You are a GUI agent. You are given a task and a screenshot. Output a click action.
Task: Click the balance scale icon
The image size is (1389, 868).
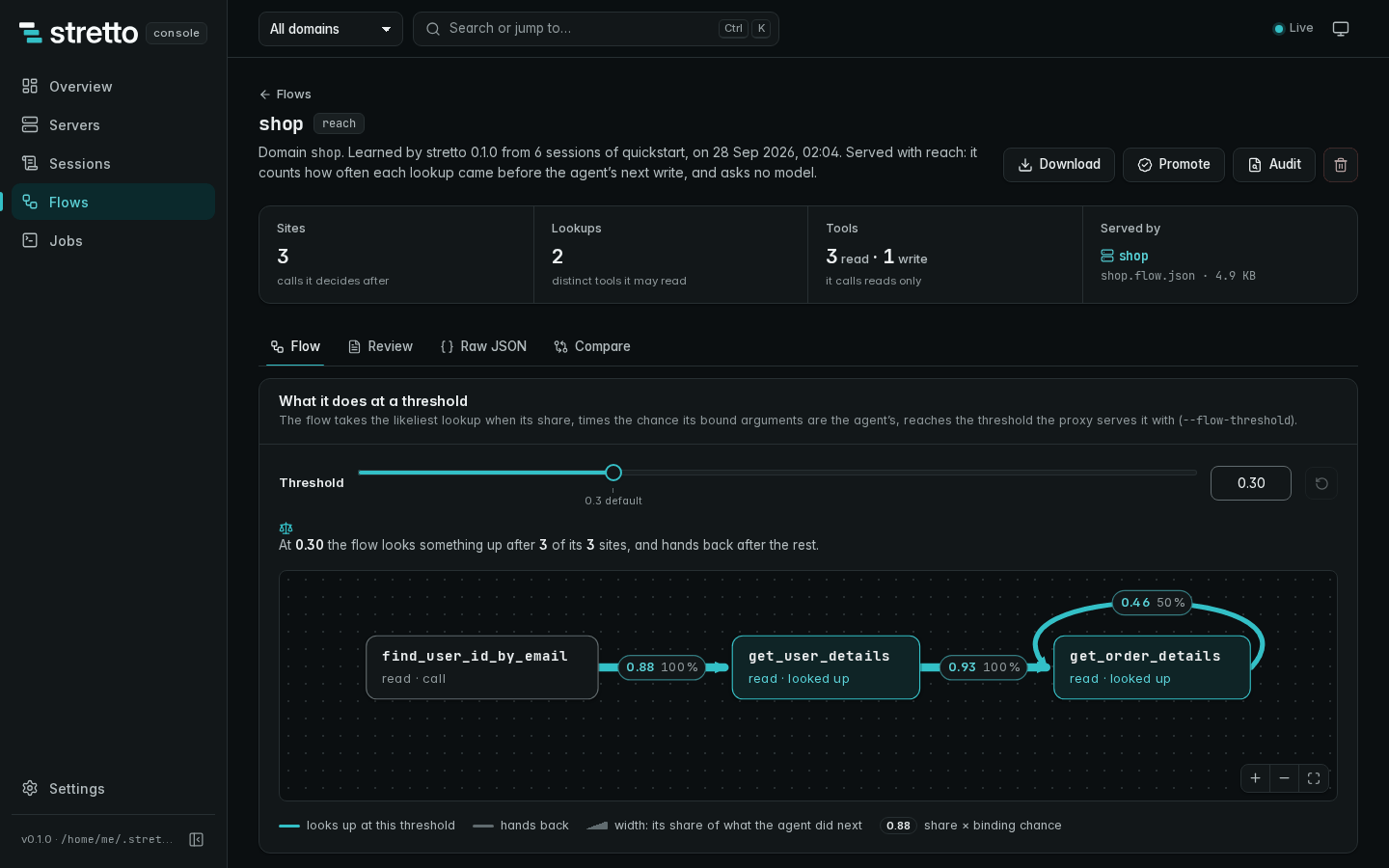click(x=286, y=529)
